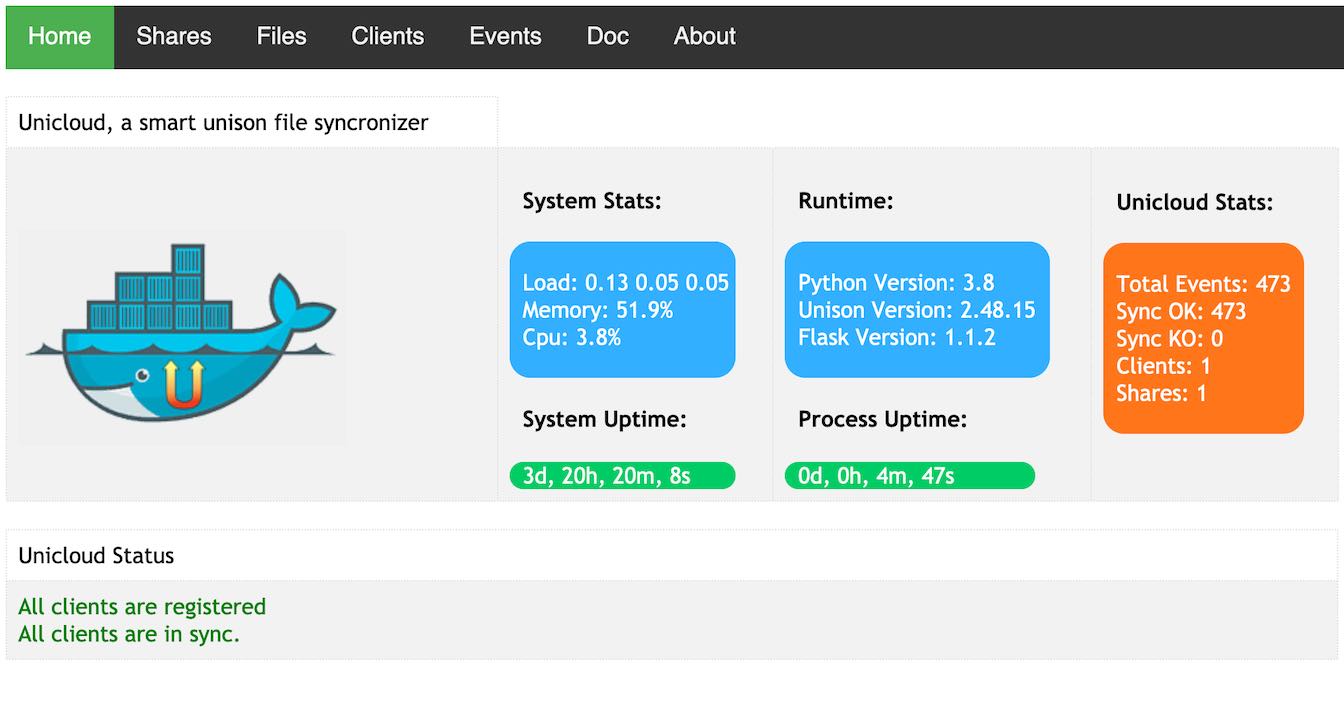
Task: Select the 'System Stats:' label
Action: coord(592,201)
